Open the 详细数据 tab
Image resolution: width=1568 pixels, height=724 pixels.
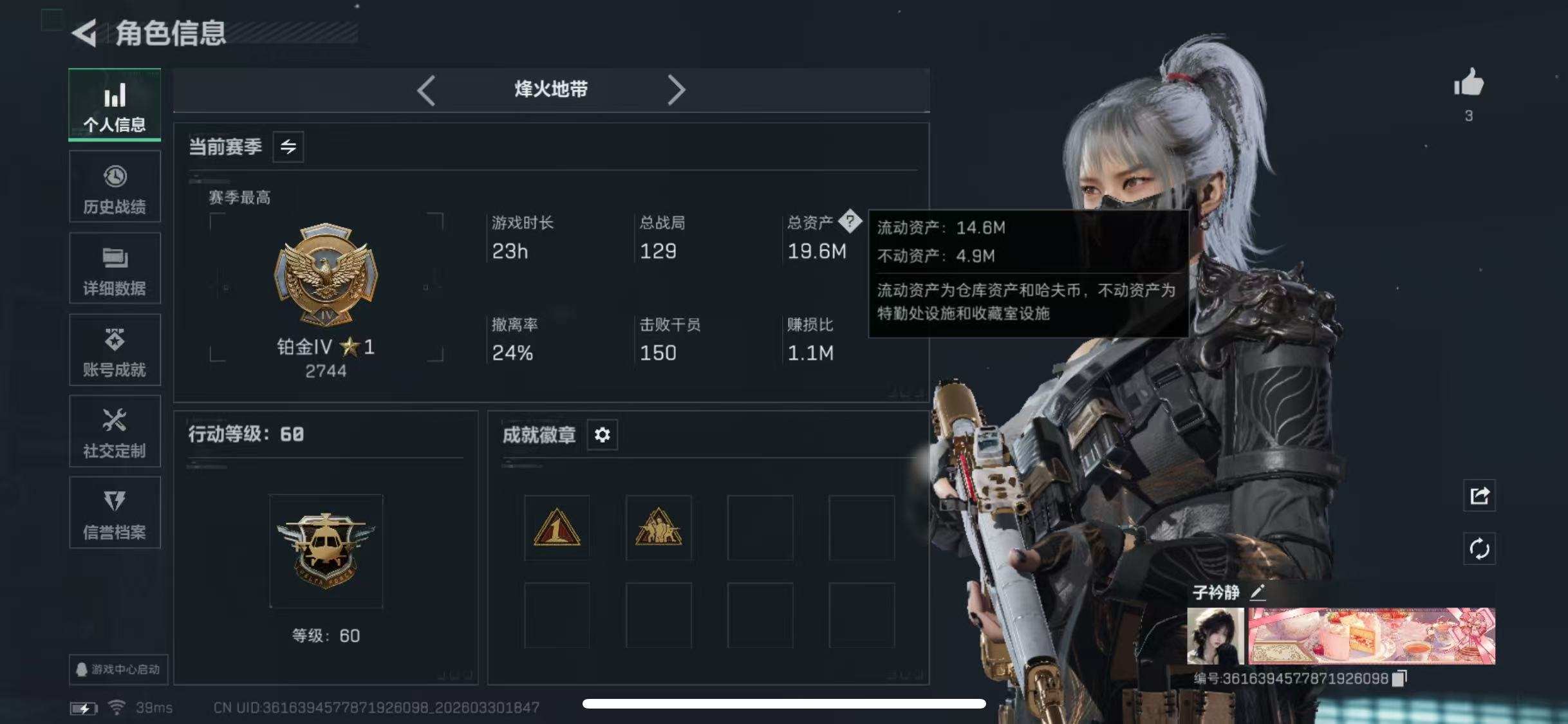pos(115,268)
